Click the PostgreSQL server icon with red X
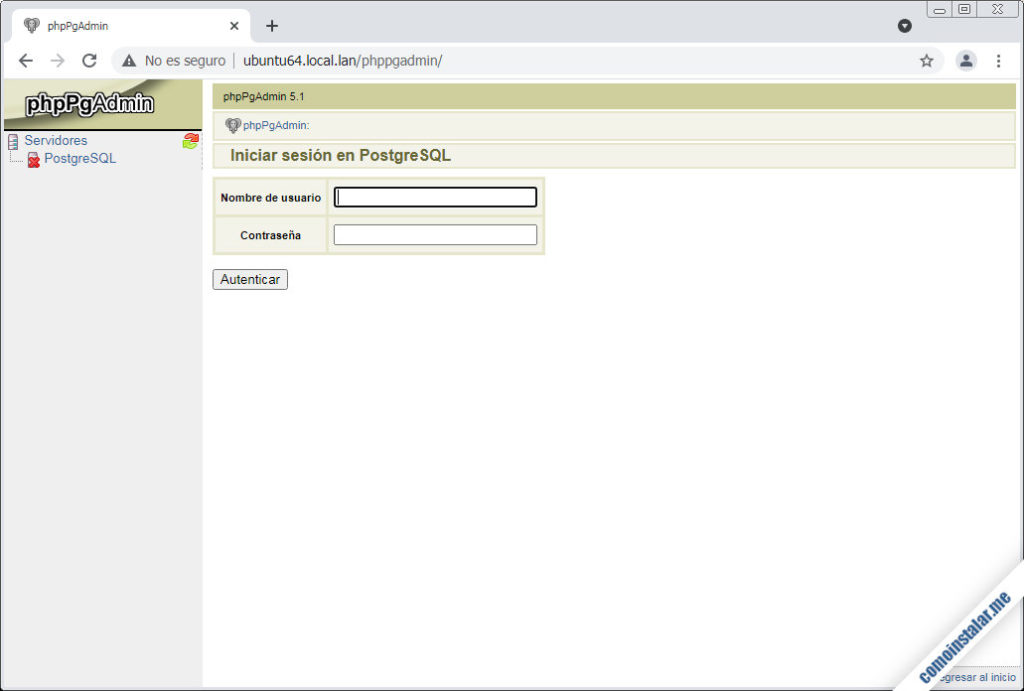Image resolution: width=1024 pixels, height=691 pixels. click(33, 159)
